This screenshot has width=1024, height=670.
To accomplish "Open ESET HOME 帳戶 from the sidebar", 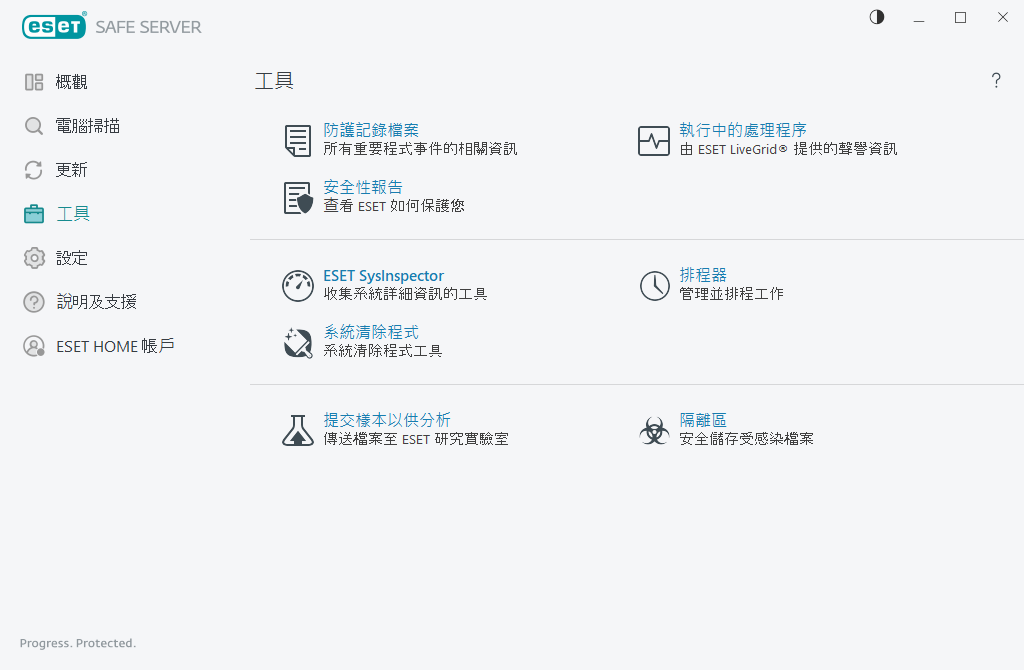I will point(115,346).
